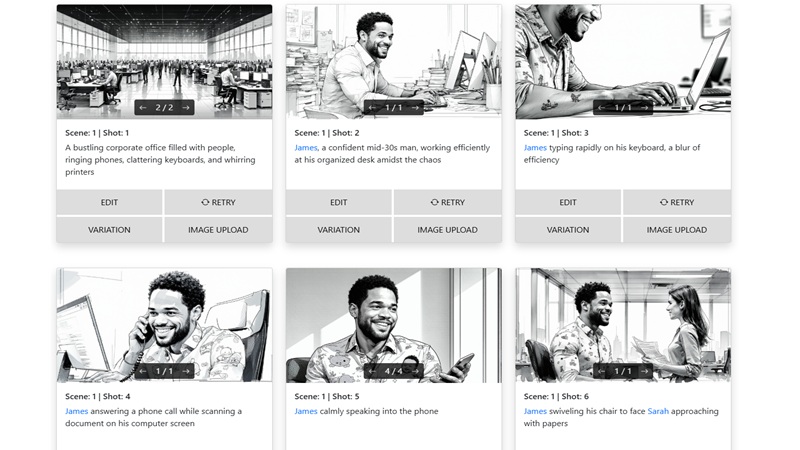The height and width of the screenshot is (450, 800).
Task: Click previous arrow on Shot 3 image
Action: [602, 108]
